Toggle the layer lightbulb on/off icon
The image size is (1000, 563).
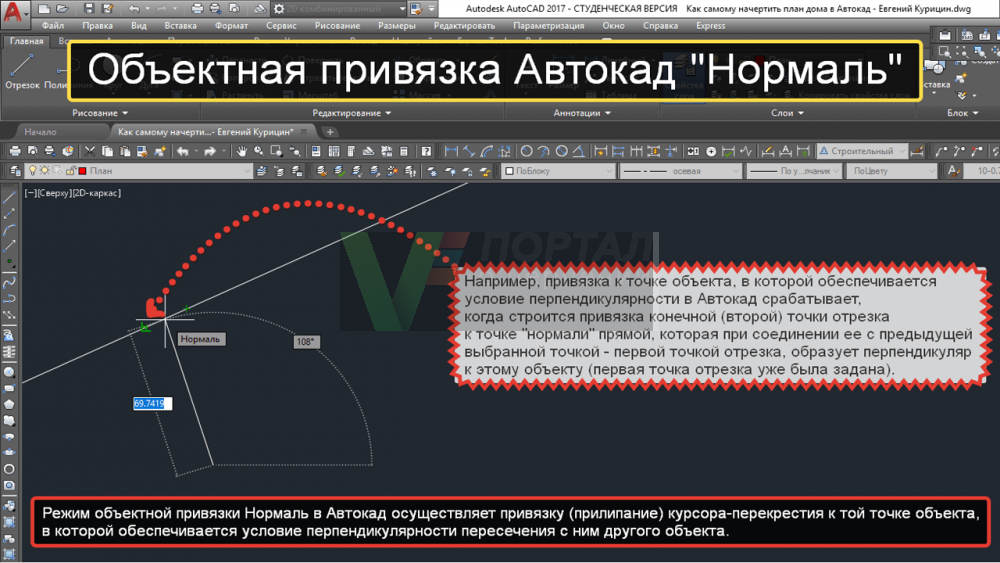click(x=31, y=171)
